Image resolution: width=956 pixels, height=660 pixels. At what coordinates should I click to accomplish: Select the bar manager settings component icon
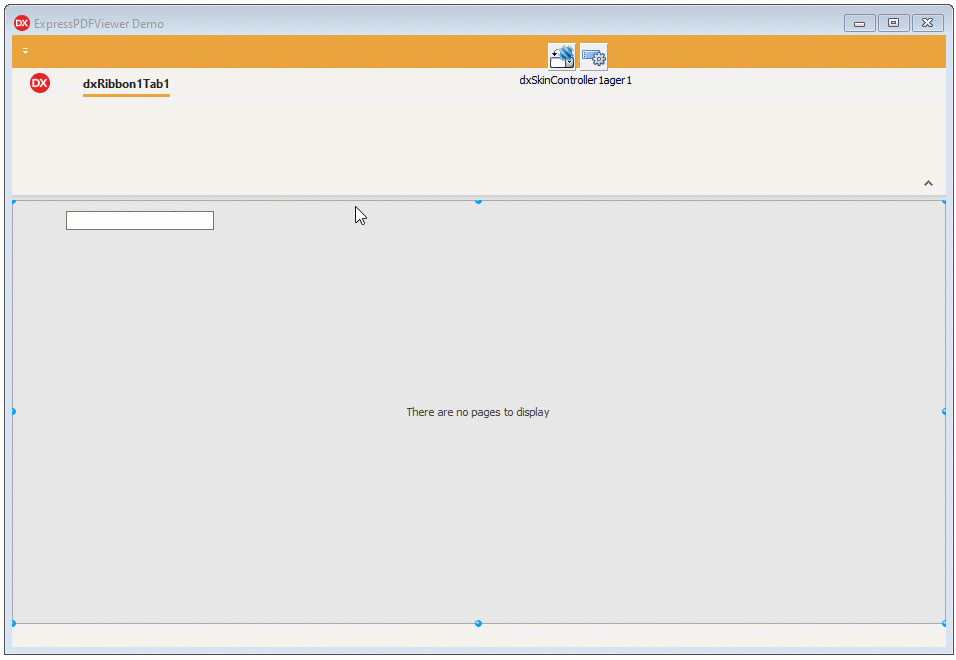[593, 56]
